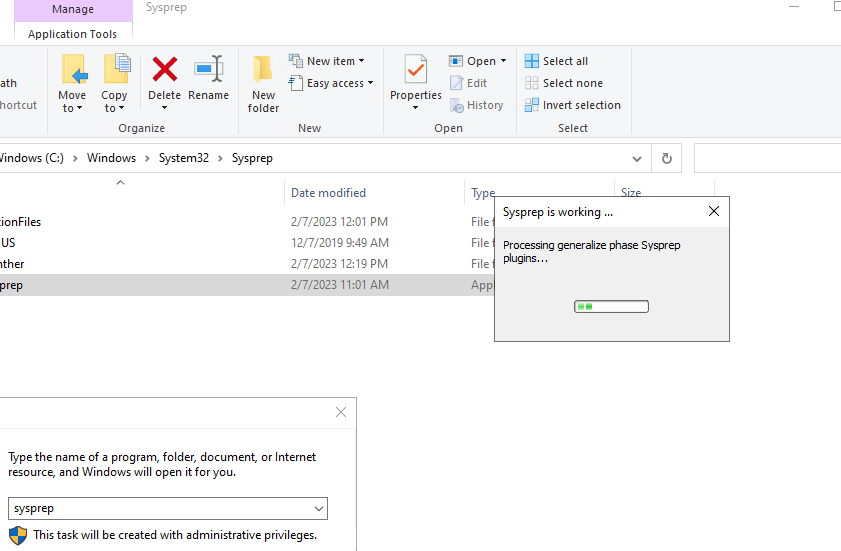Viewport: 841px width, 551px height.
Task: Expand breadcrumb arrow after System32
Action: coord(220,158)
